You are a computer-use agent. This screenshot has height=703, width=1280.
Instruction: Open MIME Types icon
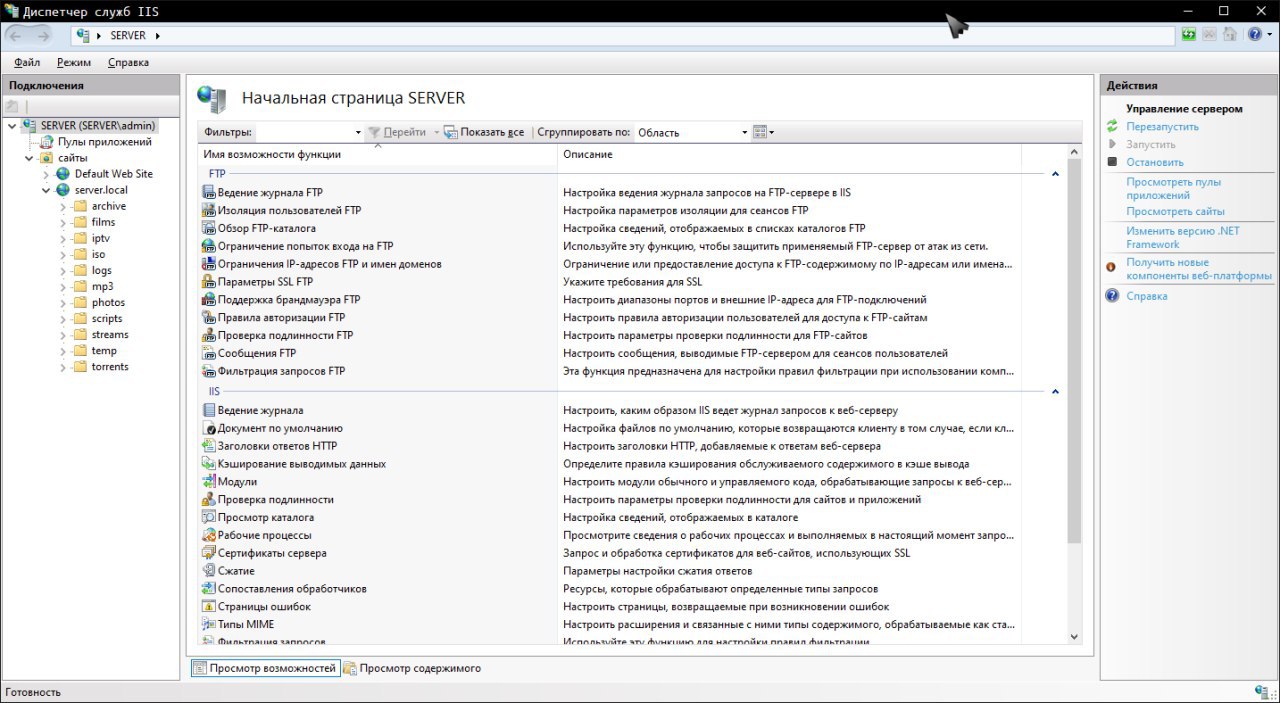209,624
